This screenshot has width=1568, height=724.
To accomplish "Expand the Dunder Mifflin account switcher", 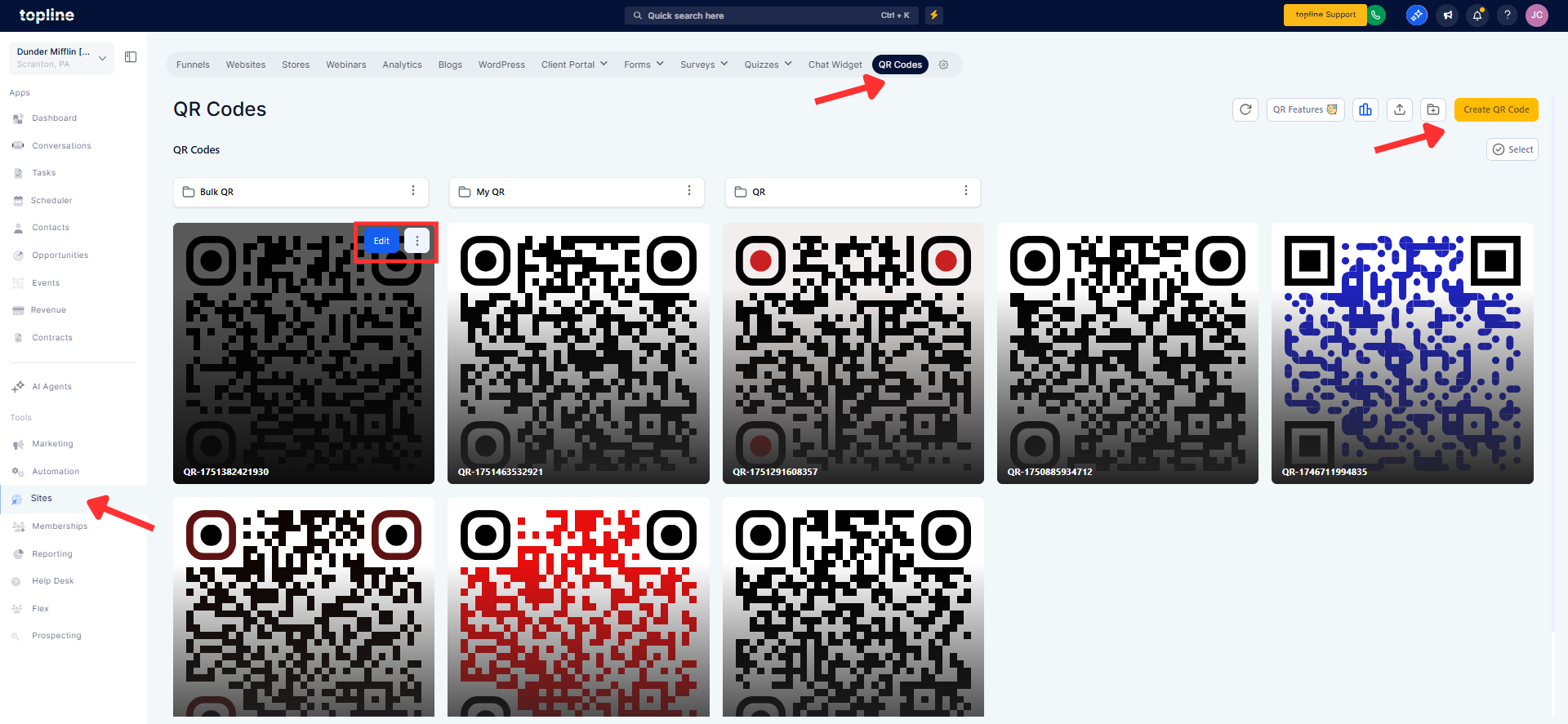I will pyautogui.click(x=61, y=58).
